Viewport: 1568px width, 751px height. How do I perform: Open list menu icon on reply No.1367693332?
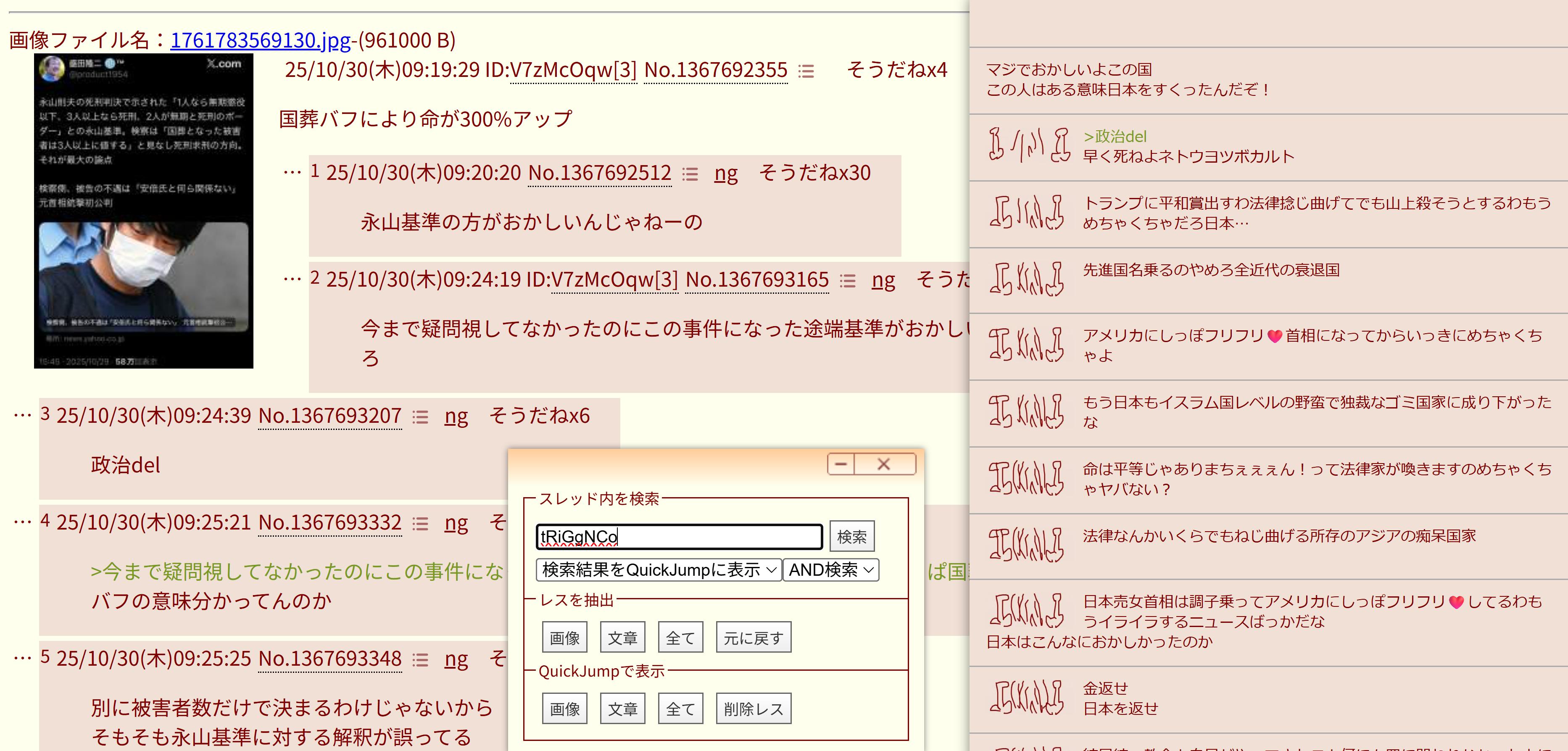click(420, 524)
